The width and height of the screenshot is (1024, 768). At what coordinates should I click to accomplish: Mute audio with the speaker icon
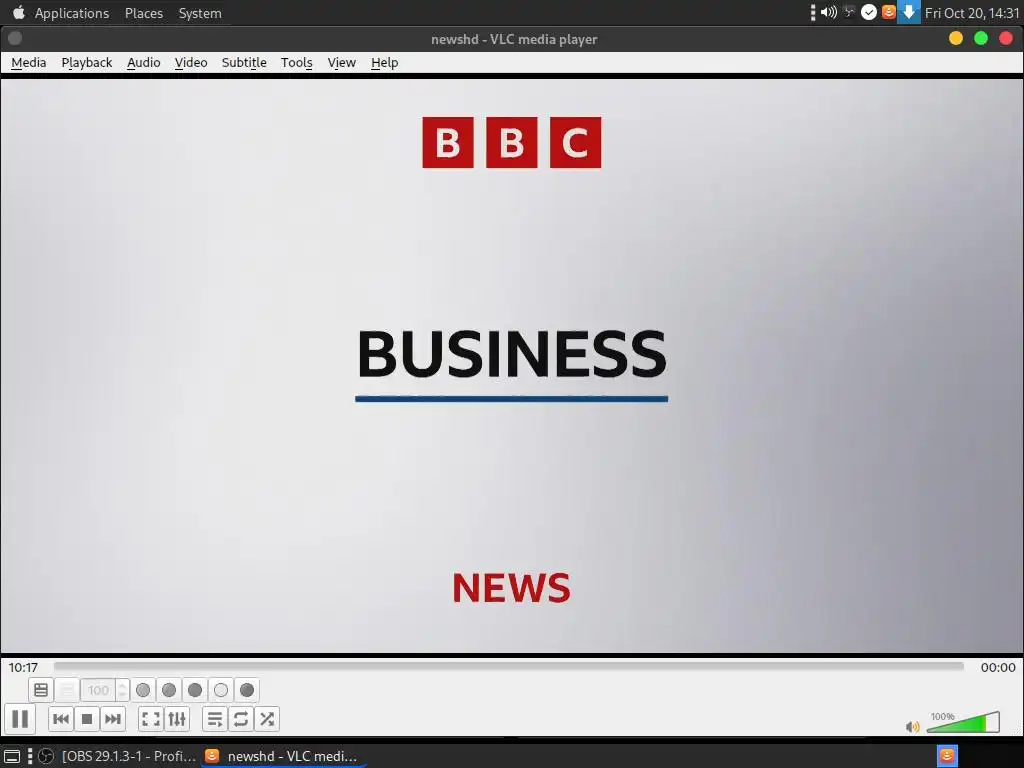912,726
